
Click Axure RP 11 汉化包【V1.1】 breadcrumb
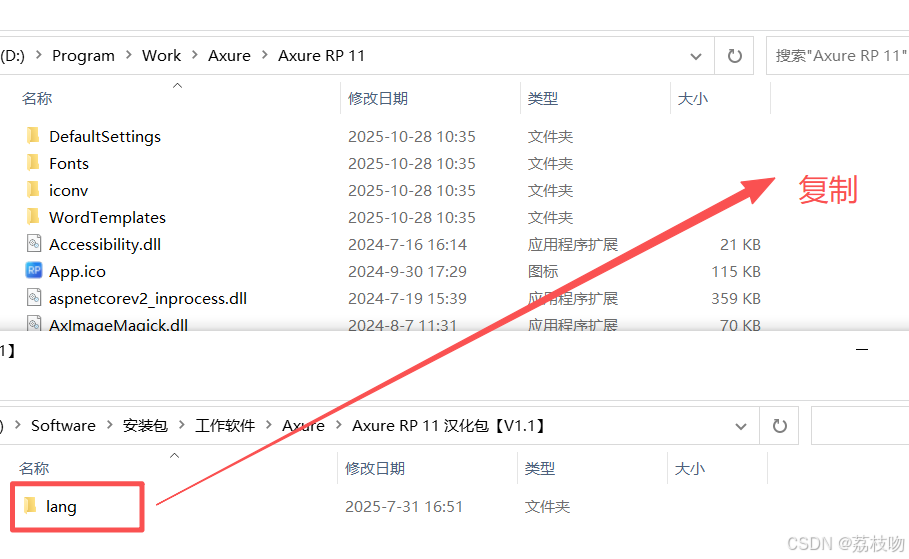(x=449, y=426)
